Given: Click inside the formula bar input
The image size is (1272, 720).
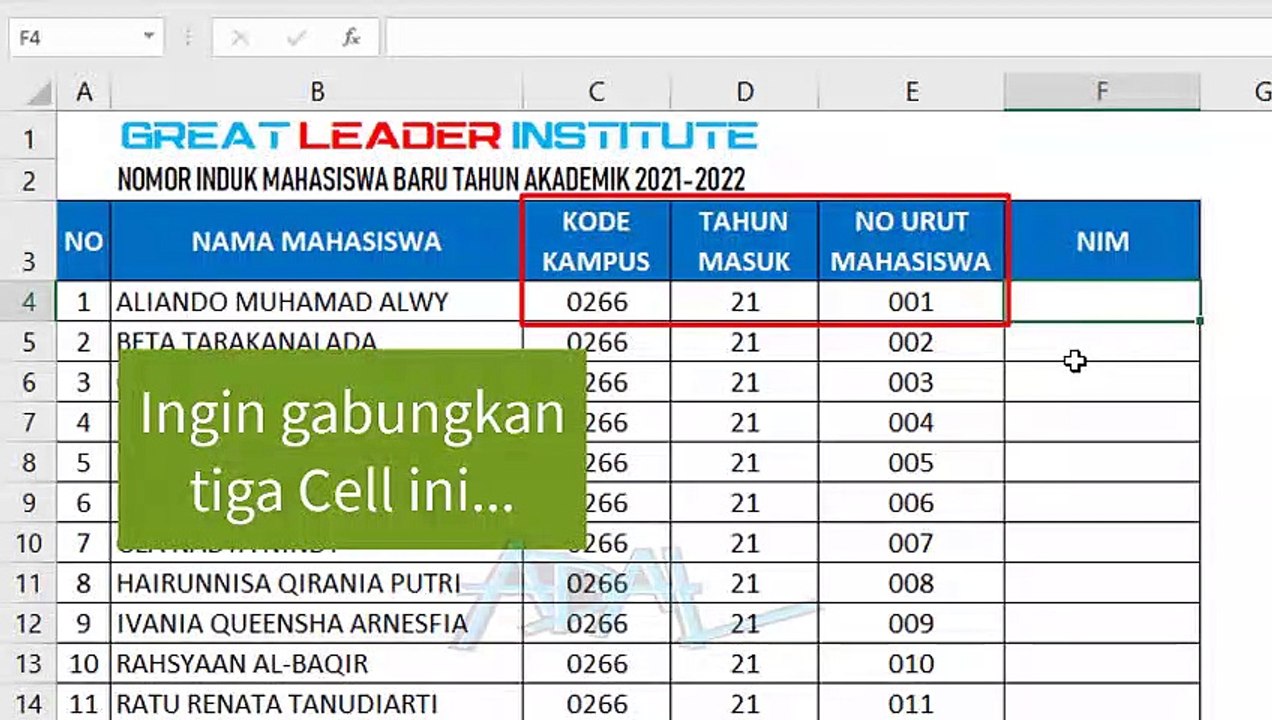Looking at the screenshot, I should pos(828,38).
